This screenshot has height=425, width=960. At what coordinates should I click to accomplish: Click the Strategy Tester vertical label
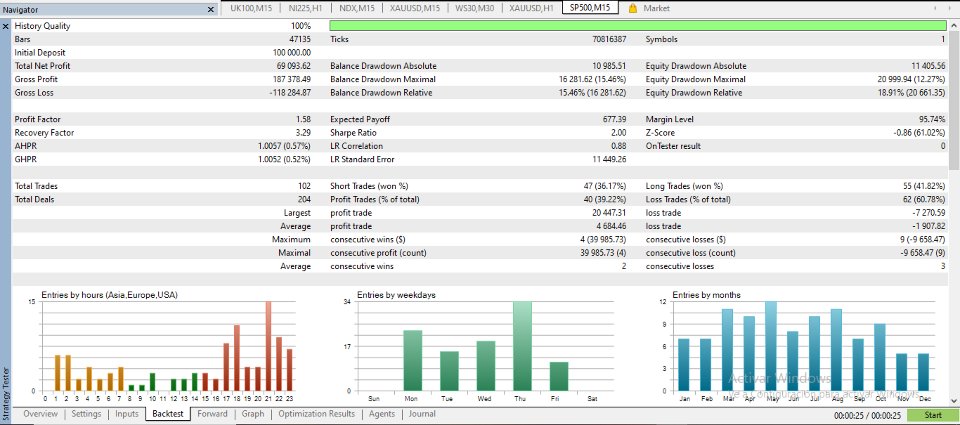point(6,393)
